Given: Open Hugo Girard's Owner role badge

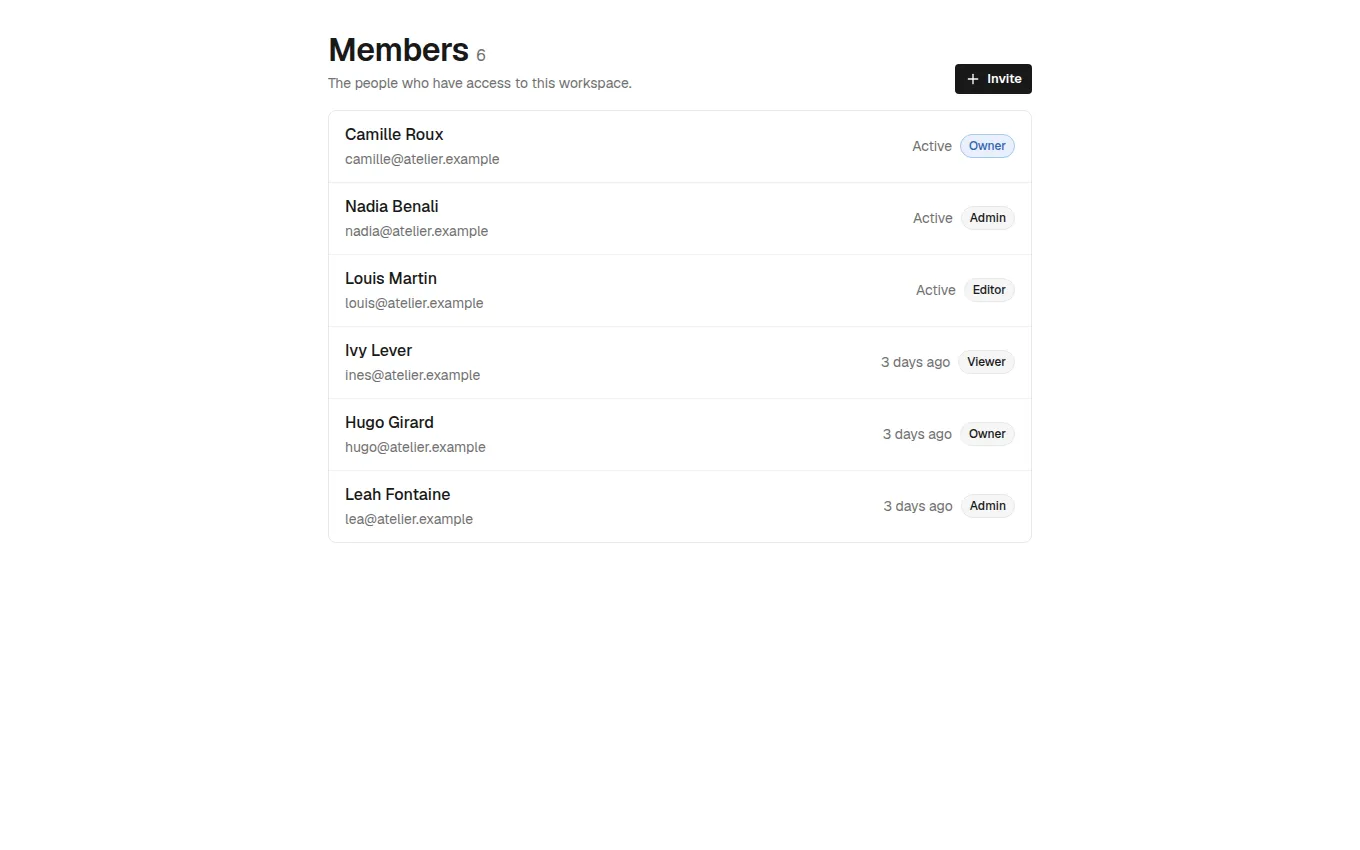Looking at the screenshot, I should pyautogui.click(x=987, y=434).
